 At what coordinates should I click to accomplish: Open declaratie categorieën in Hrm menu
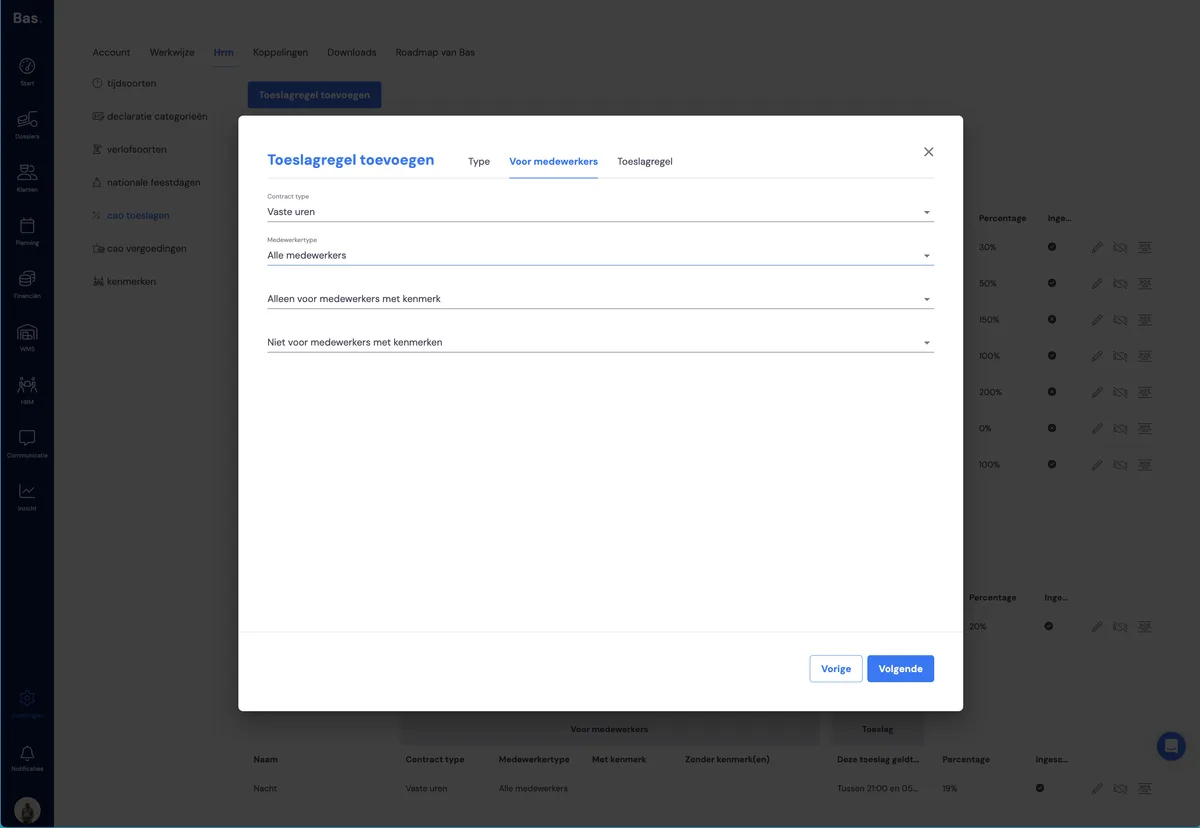coord(150,116)
